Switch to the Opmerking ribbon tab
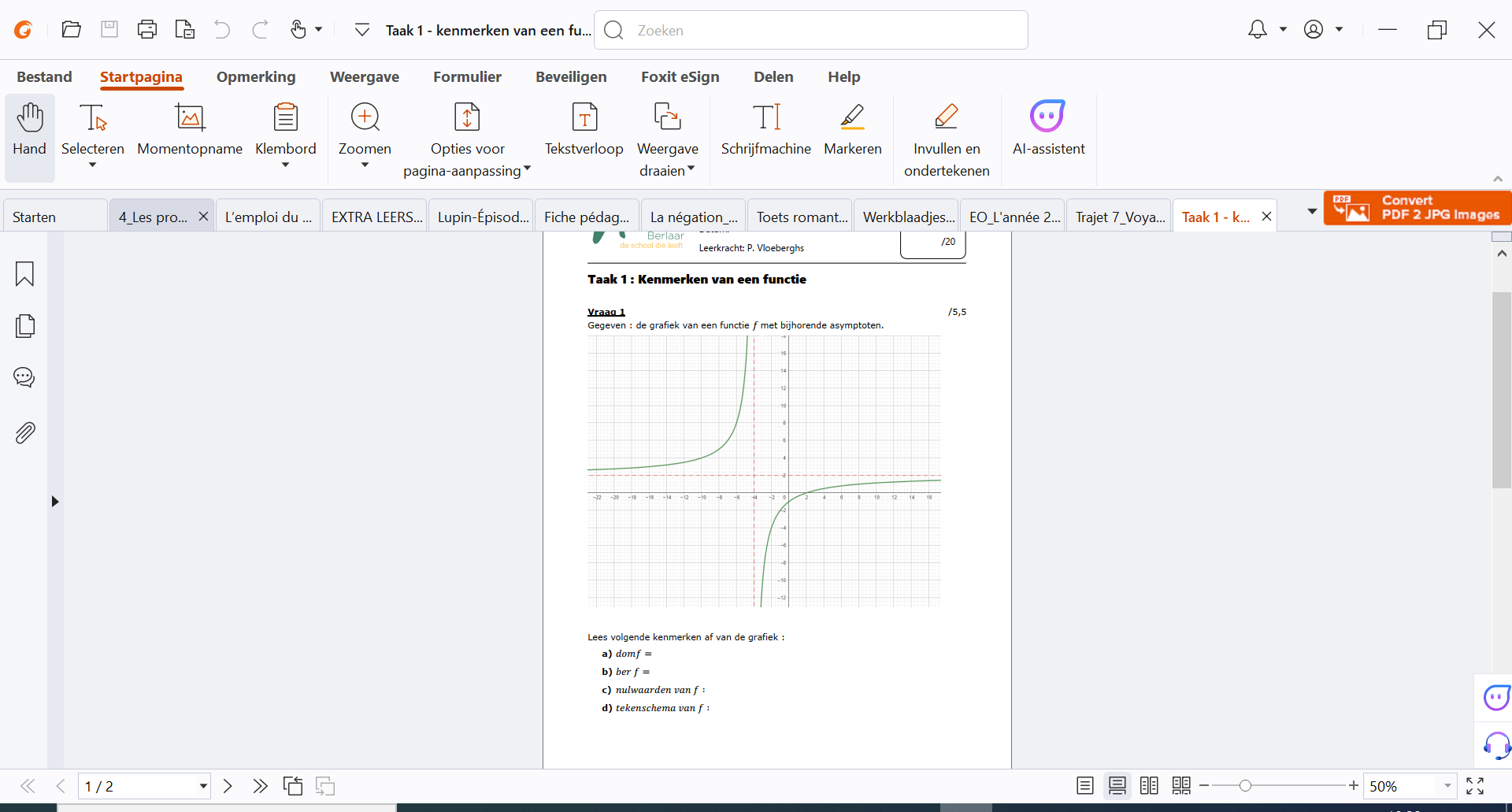 coord(256,77)
